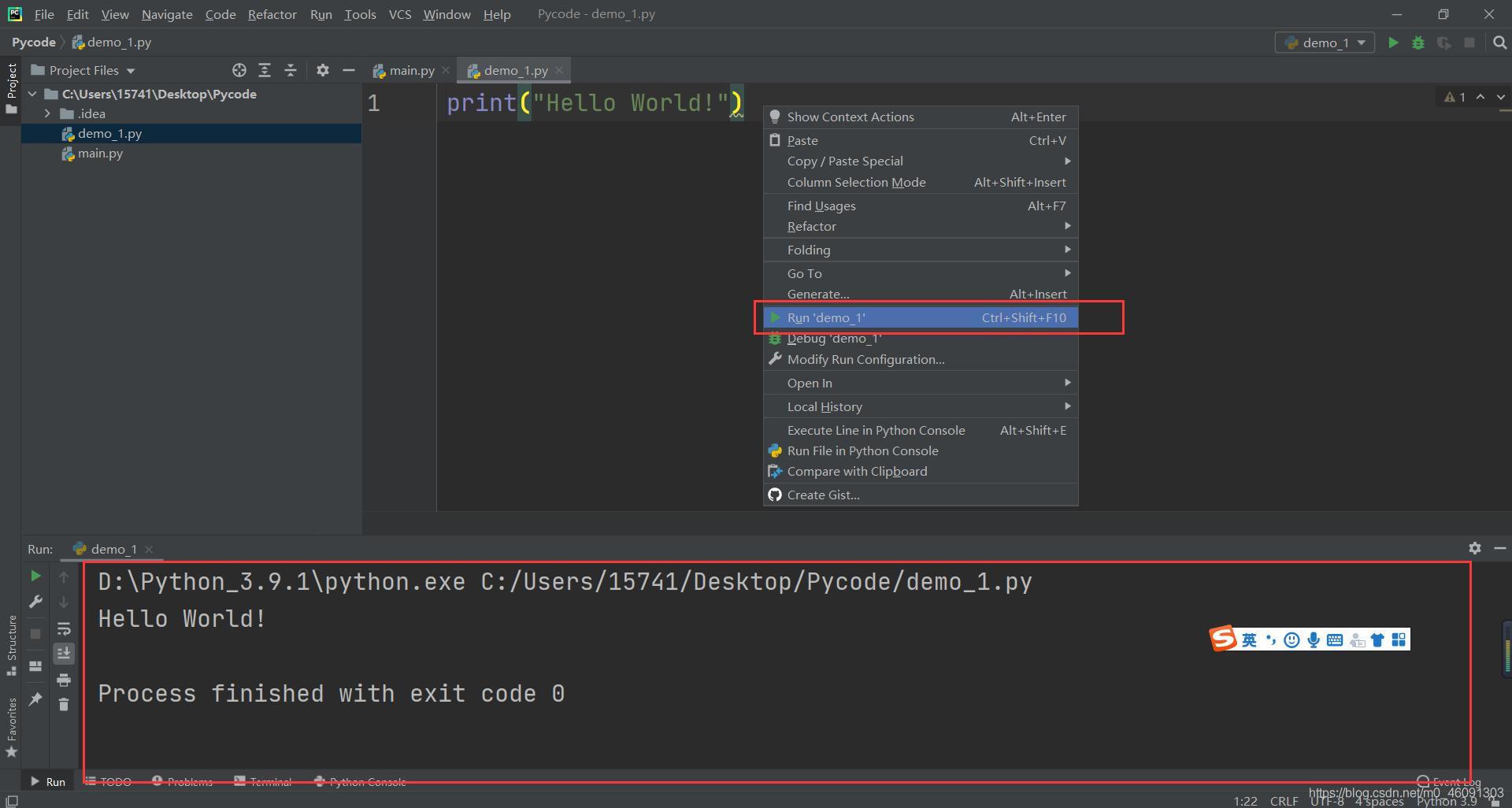Click the Pycode breadcrumb in navigation bar

point(33,43)
